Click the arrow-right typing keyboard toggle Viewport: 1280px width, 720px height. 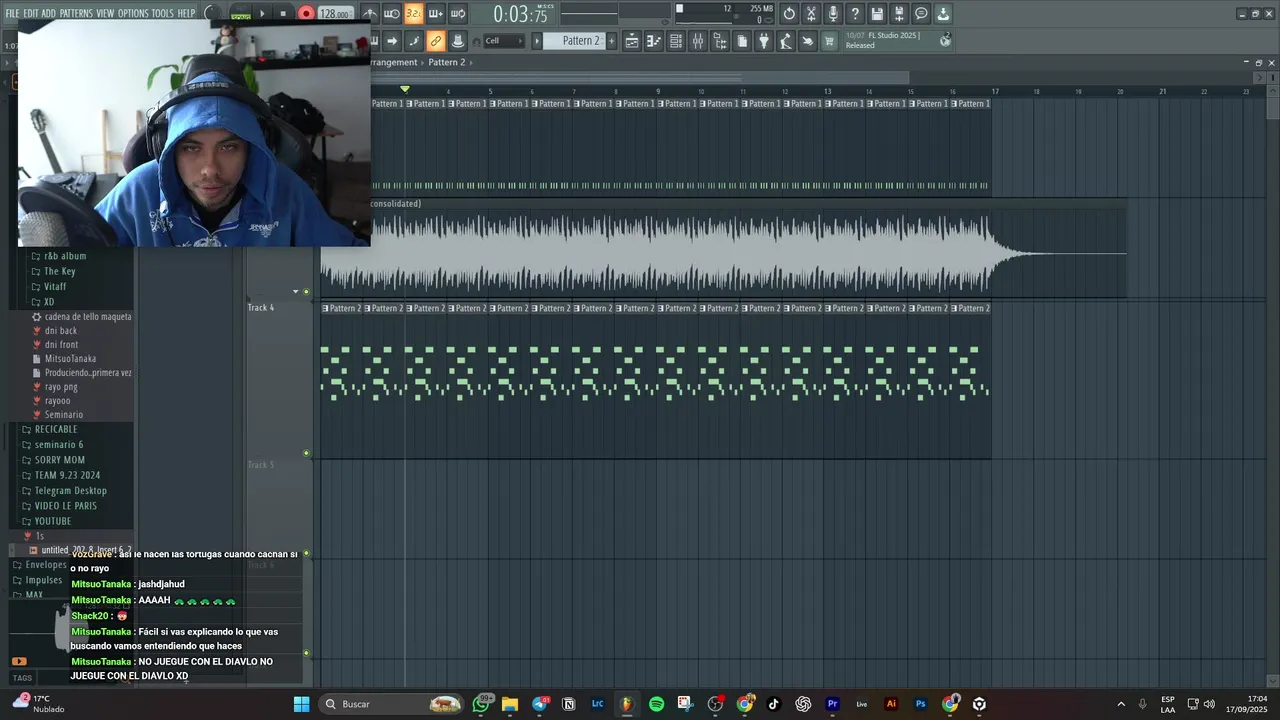pyautogui.click(x=392, y=41)
